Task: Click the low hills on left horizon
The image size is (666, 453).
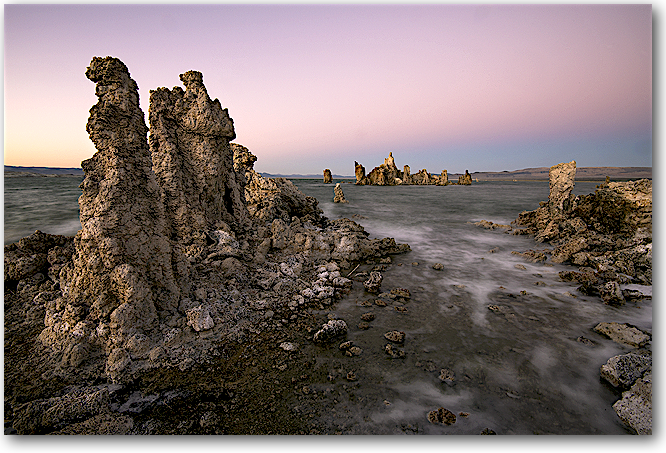Action: pyautogui.click(x=40, y=170)
